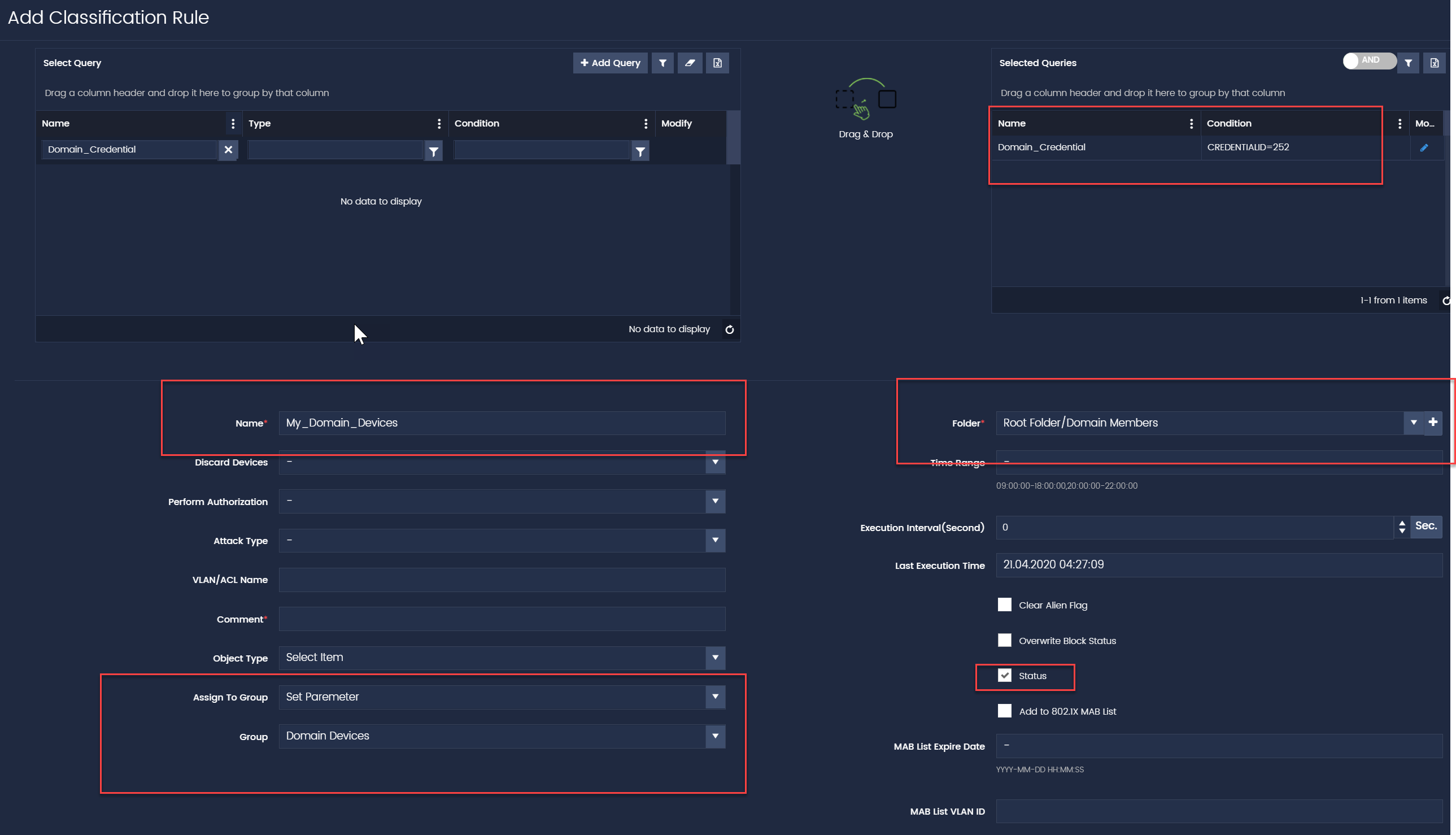Image resolution: width=1456 pixels, height=835 pixels.
Task: Expand the Discard Devices dropdown
Action: coord(716,462)
